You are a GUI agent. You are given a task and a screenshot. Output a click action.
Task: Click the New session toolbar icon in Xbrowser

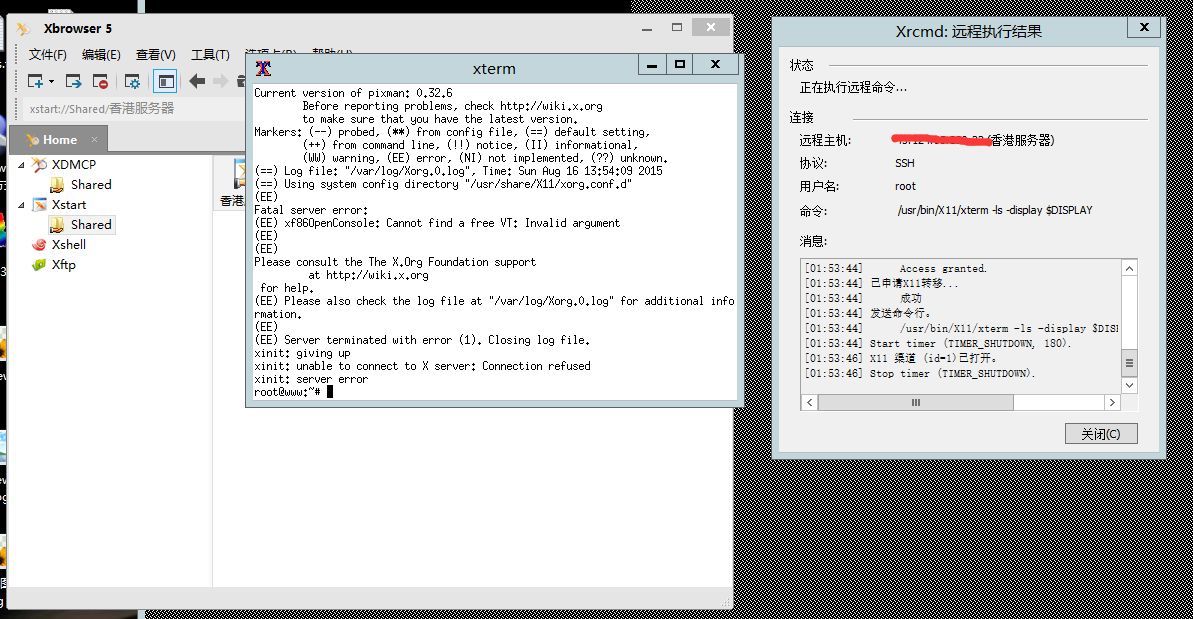point(35,81)
